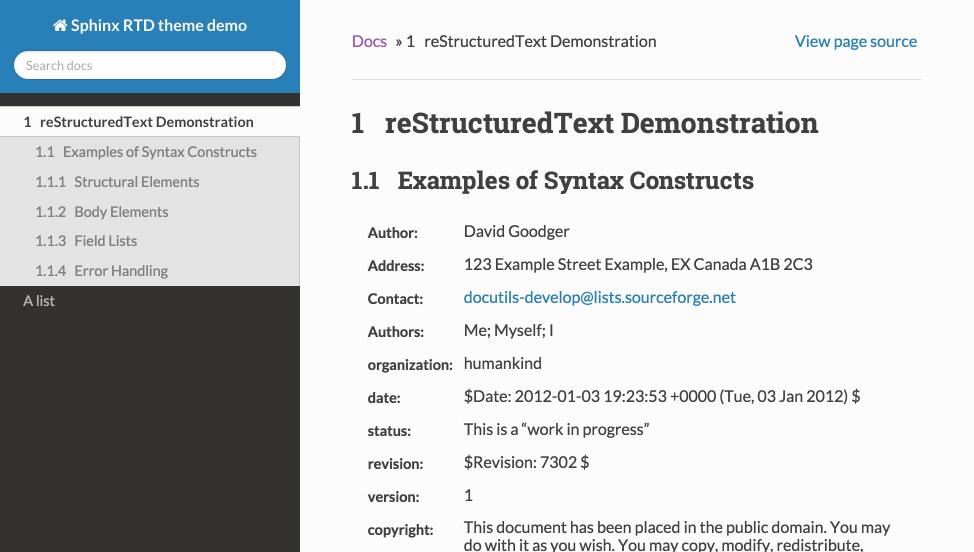Go to Examples of Syntax Constructs in sidebar
Viewport: 974px width, 552px height.
pos(159,152)
